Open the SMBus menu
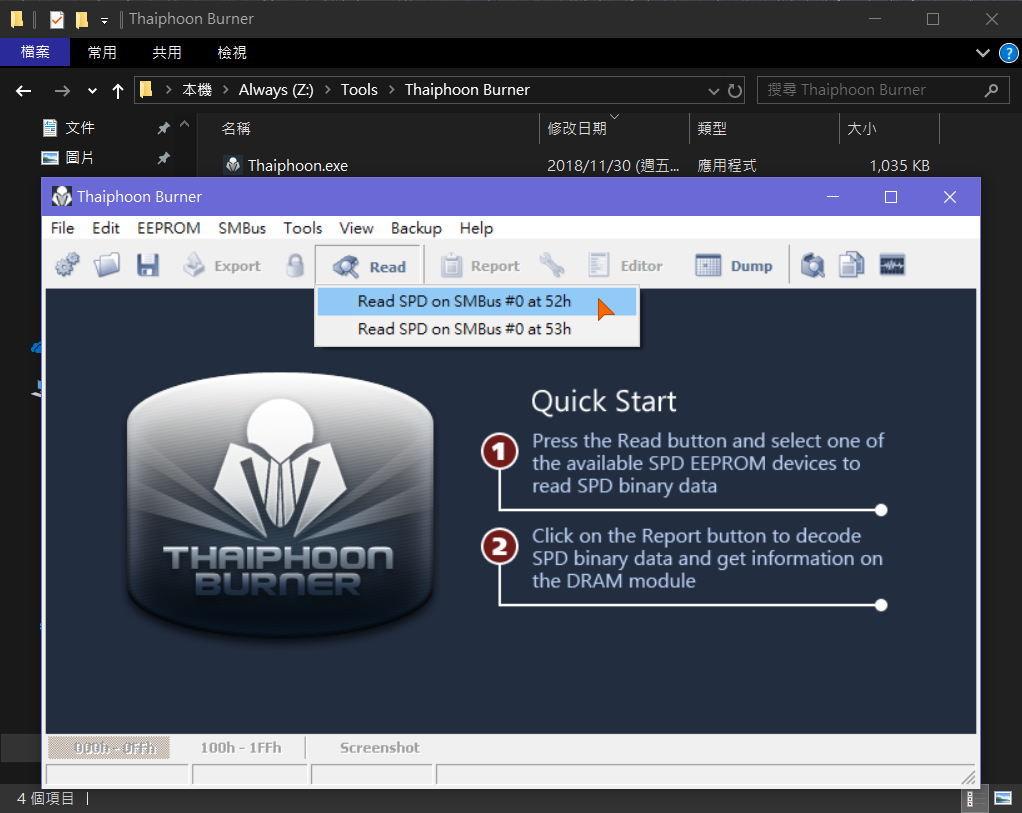The image size is (1022, 813). (242, 228)
